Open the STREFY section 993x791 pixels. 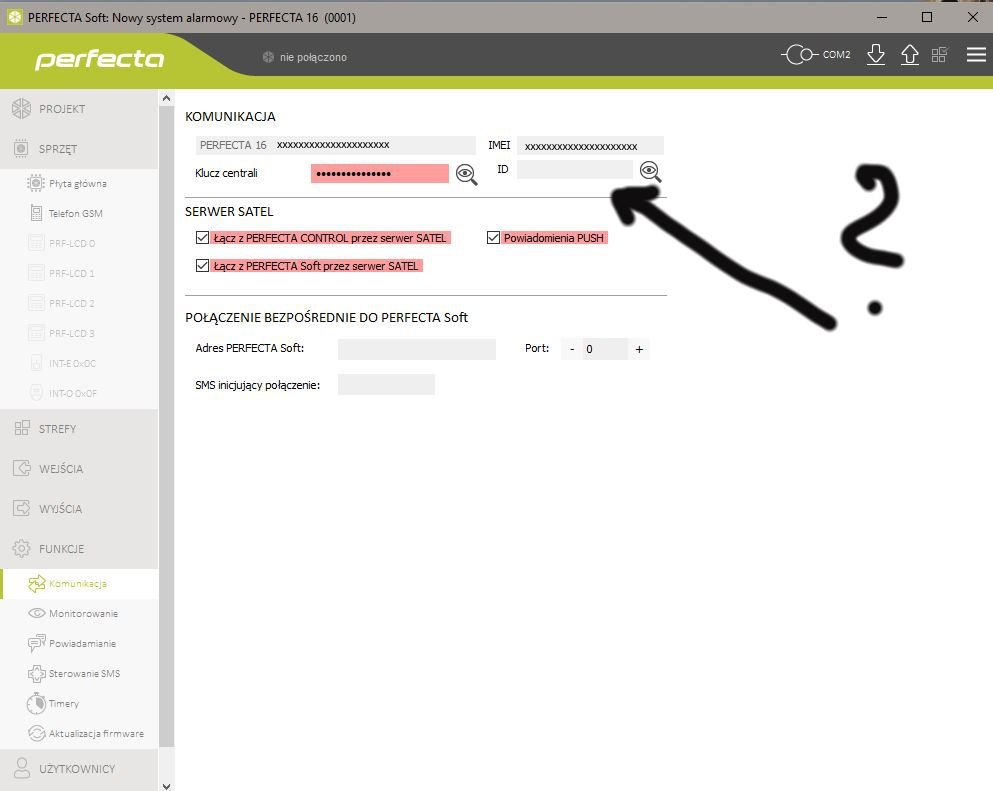point(79,429)
